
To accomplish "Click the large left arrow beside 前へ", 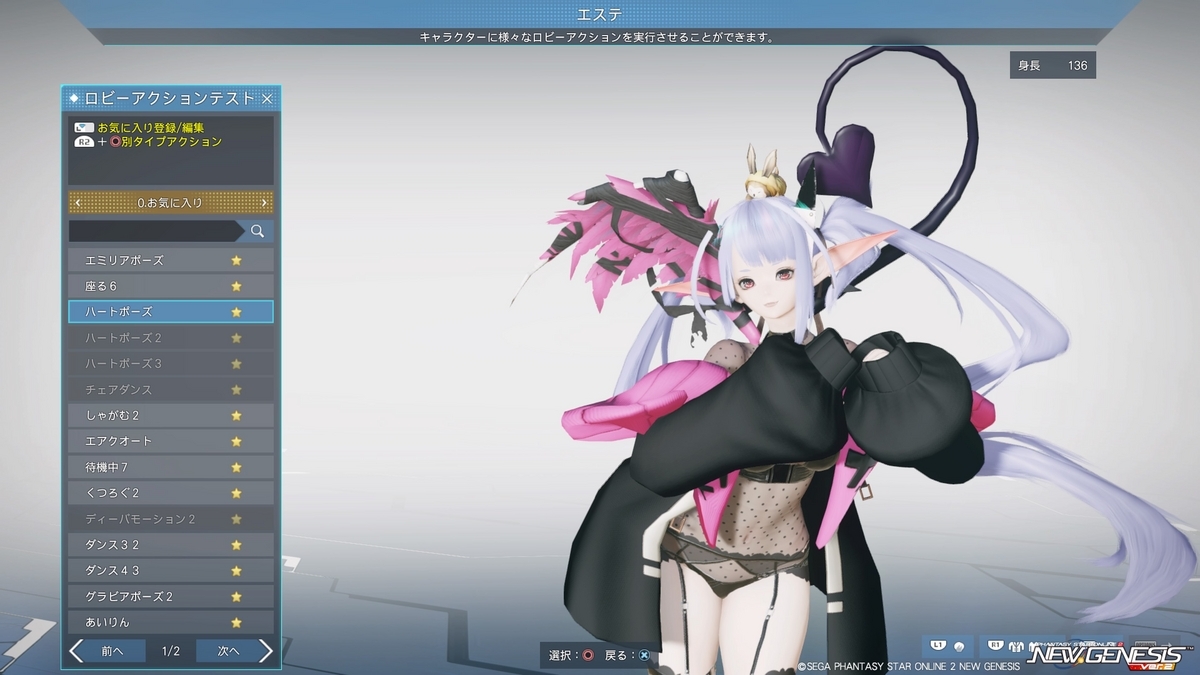I will (x=76, y=651).
